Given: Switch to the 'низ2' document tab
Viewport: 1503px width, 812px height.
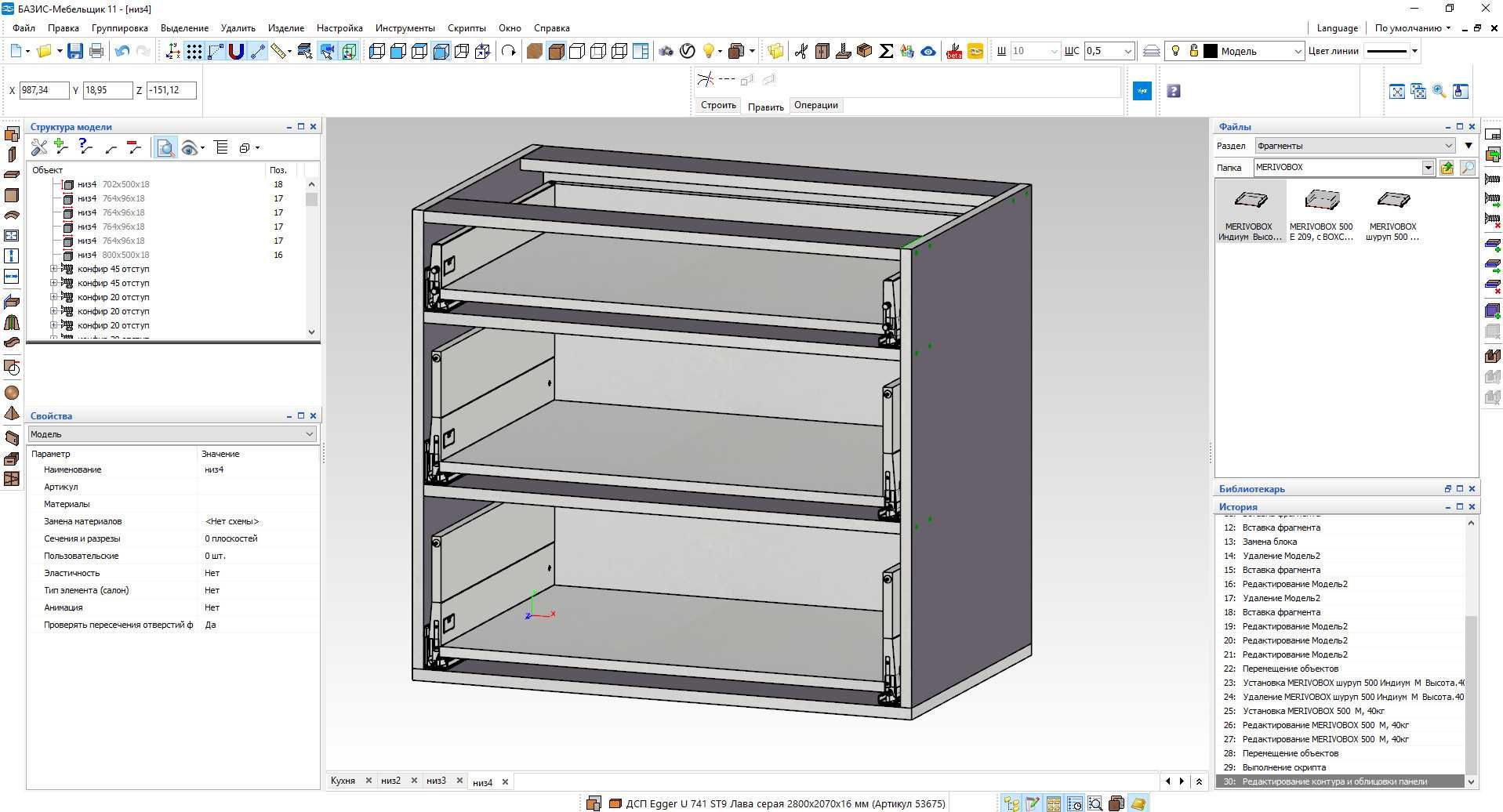Looking at the screenshot, I should coord(390,781).
